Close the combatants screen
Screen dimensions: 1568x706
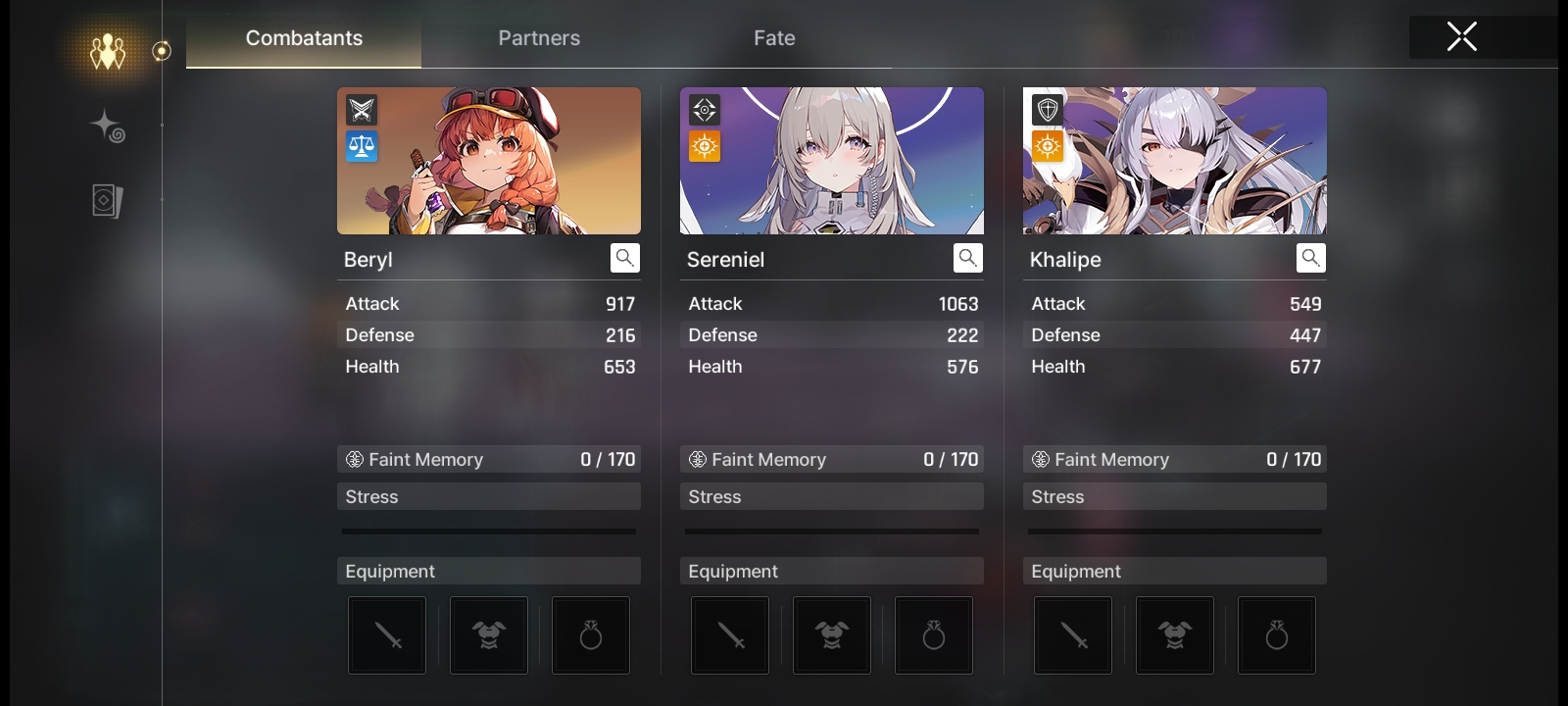click(x=1461, y=37)
